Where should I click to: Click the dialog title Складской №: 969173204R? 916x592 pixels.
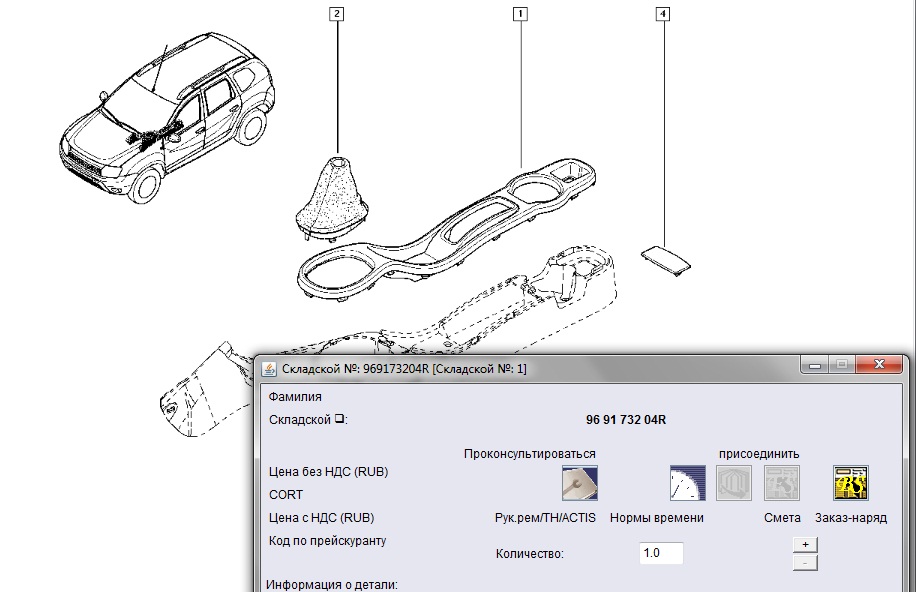tap(404, 369)
